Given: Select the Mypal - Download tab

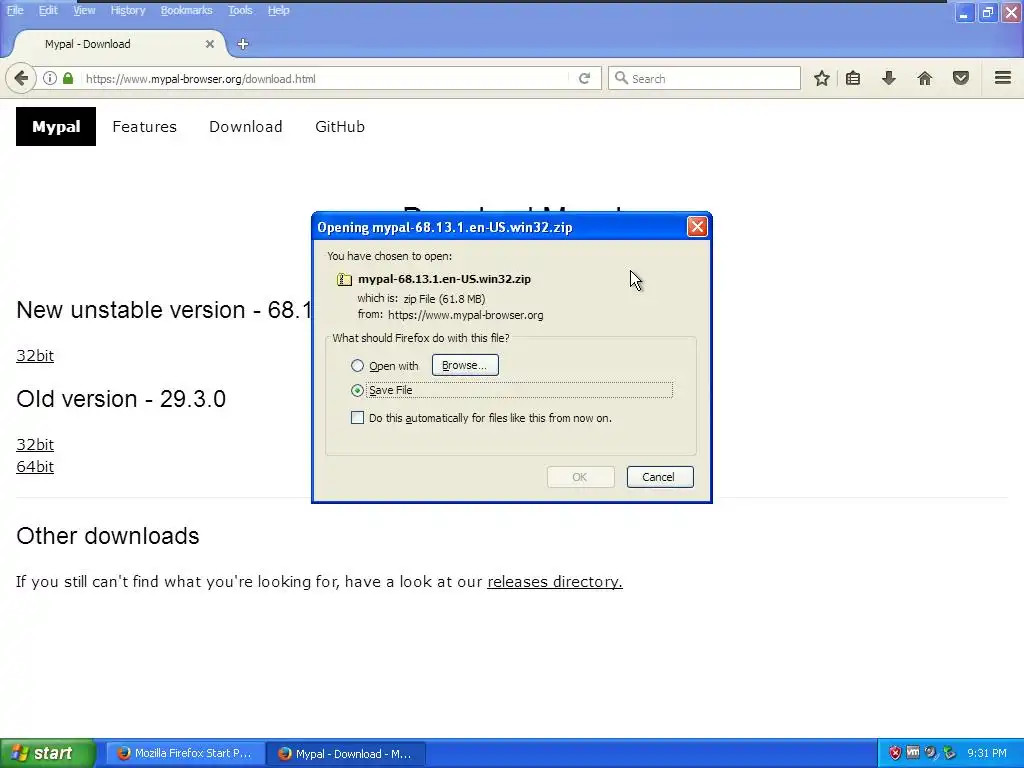Looking at the screenshot, I should pos(118,44).
